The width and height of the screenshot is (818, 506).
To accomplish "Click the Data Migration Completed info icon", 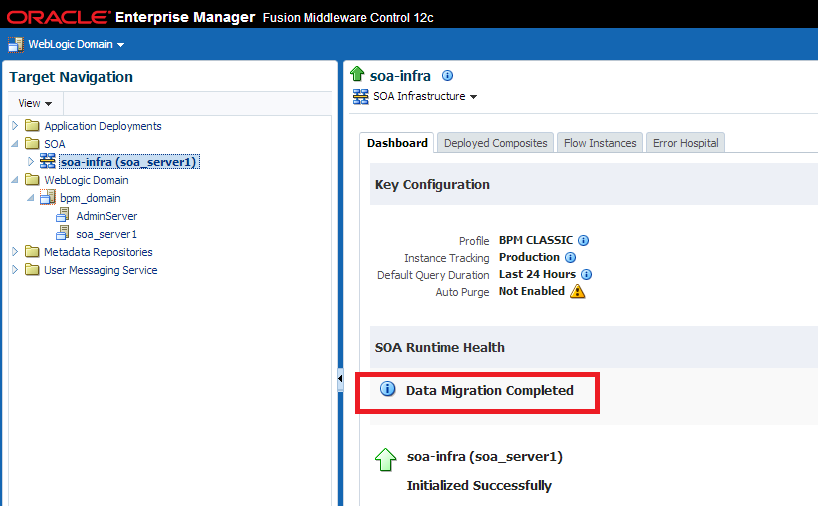I will pos(387,389).
